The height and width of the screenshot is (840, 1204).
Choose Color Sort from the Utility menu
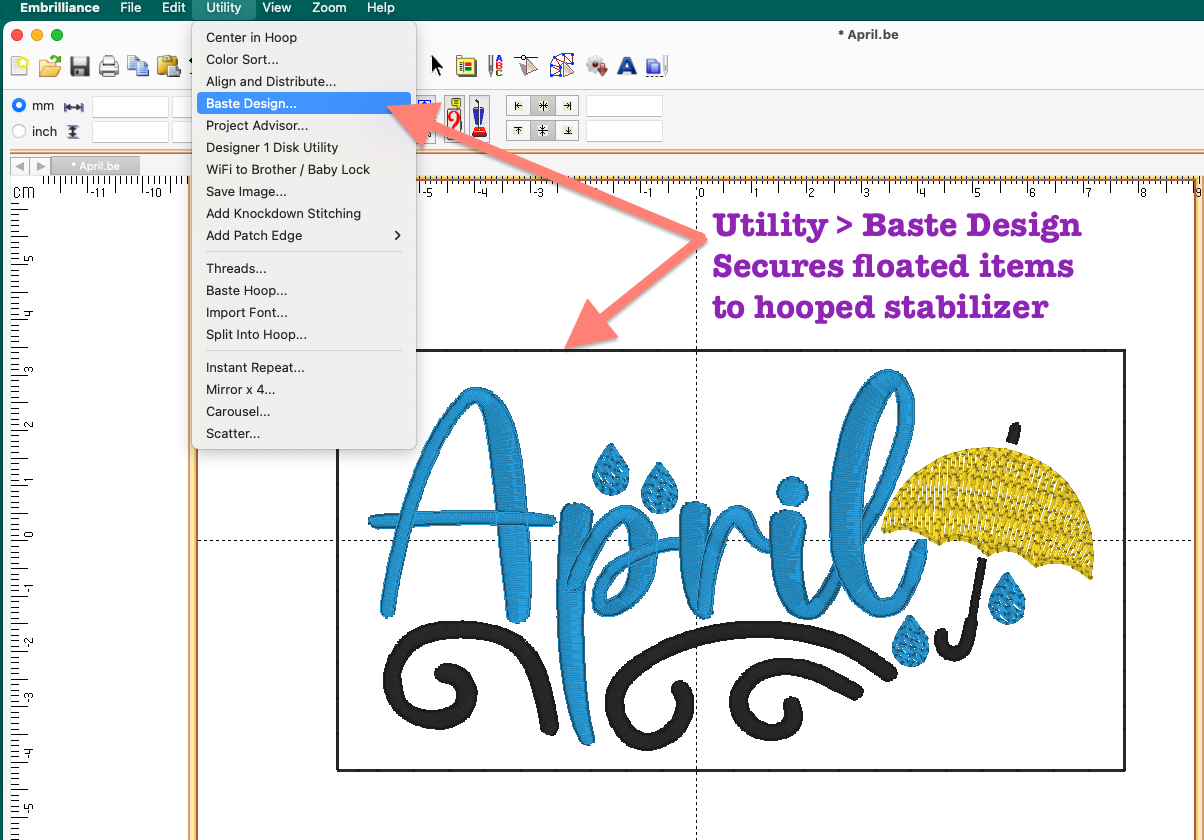pyautogui.click(x=242, y=59)
